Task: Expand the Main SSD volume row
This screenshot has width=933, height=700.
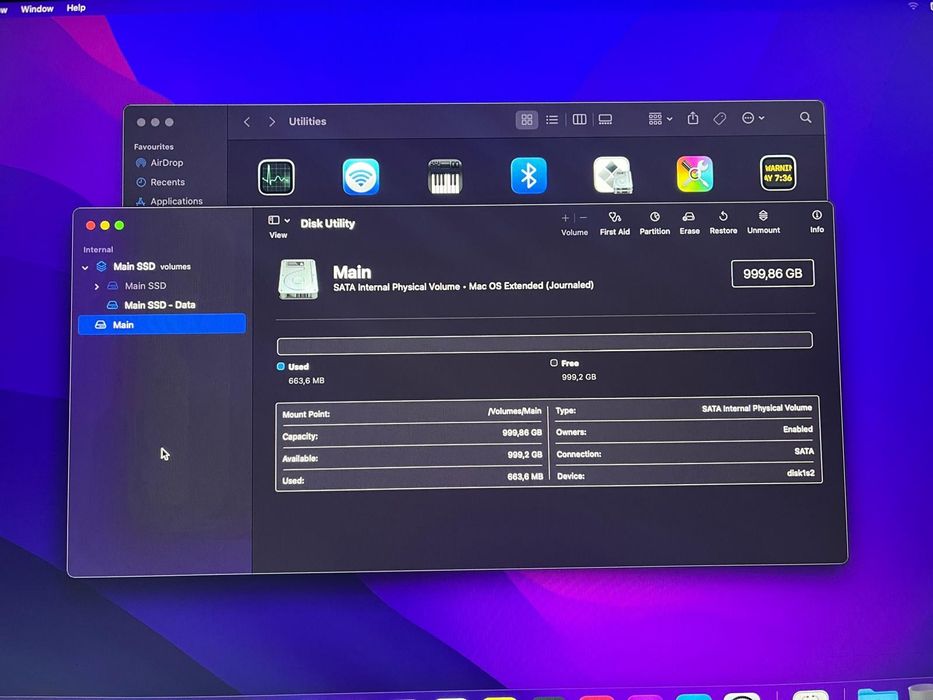Action: 96,286
